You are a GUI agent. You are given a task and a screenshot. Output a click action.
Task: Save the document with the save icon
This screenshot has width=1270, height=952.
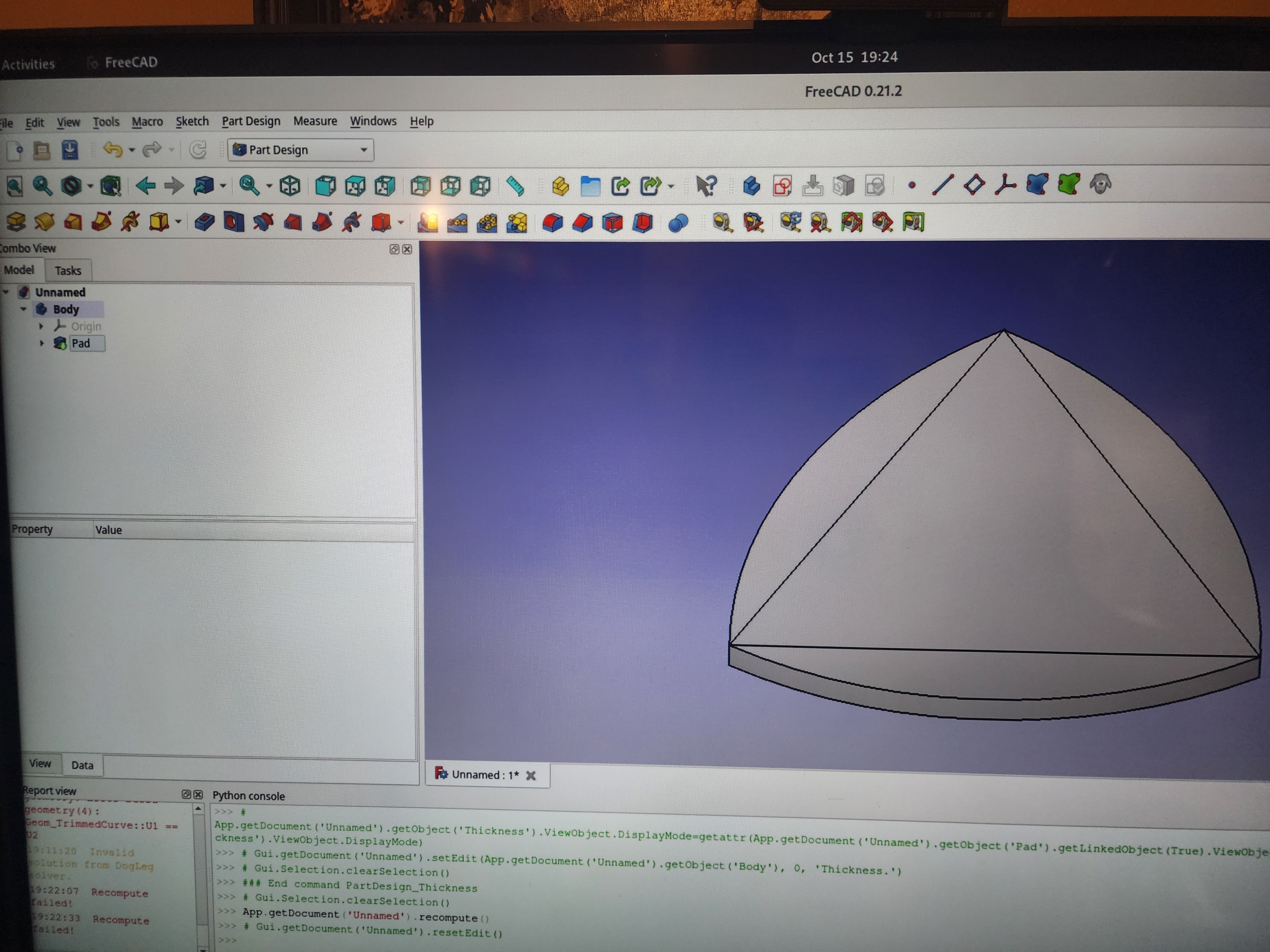click(70, 150)
